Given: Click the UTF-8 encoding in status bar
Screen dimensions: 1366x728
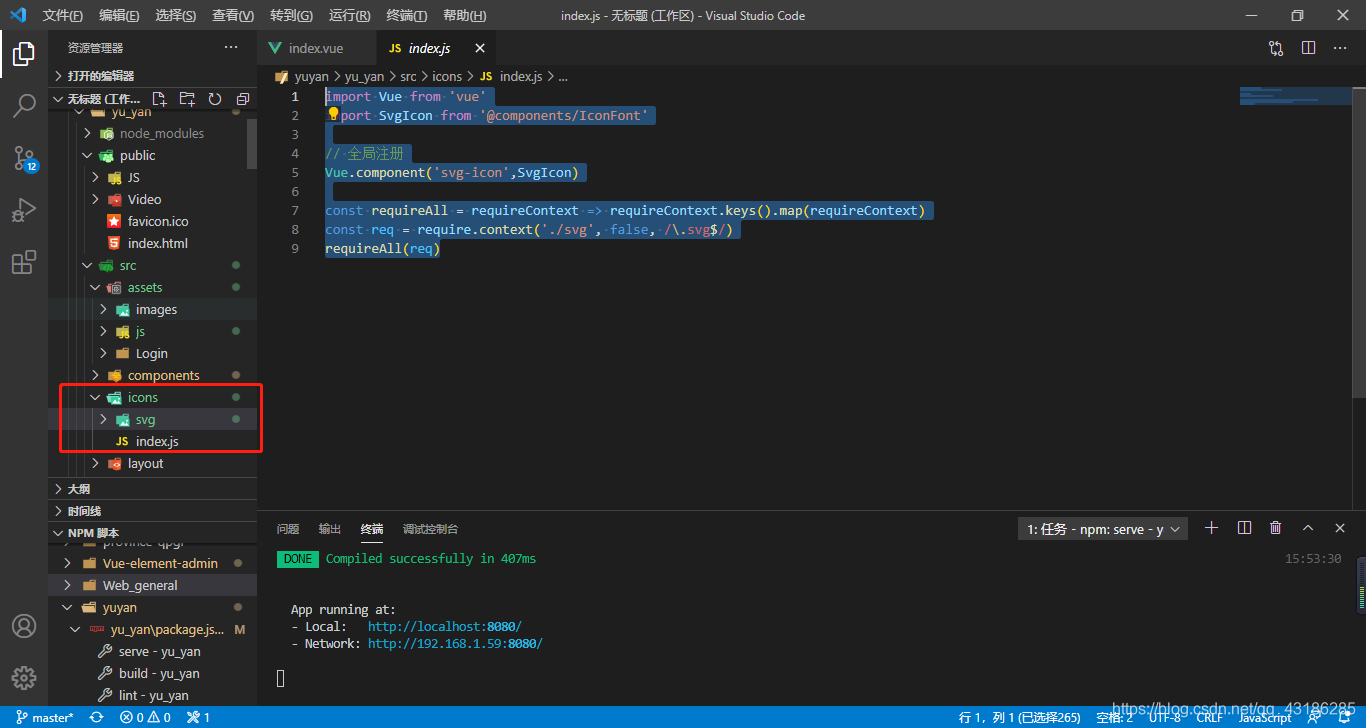Looking at the screenshot, I should tap(1164, 717).
